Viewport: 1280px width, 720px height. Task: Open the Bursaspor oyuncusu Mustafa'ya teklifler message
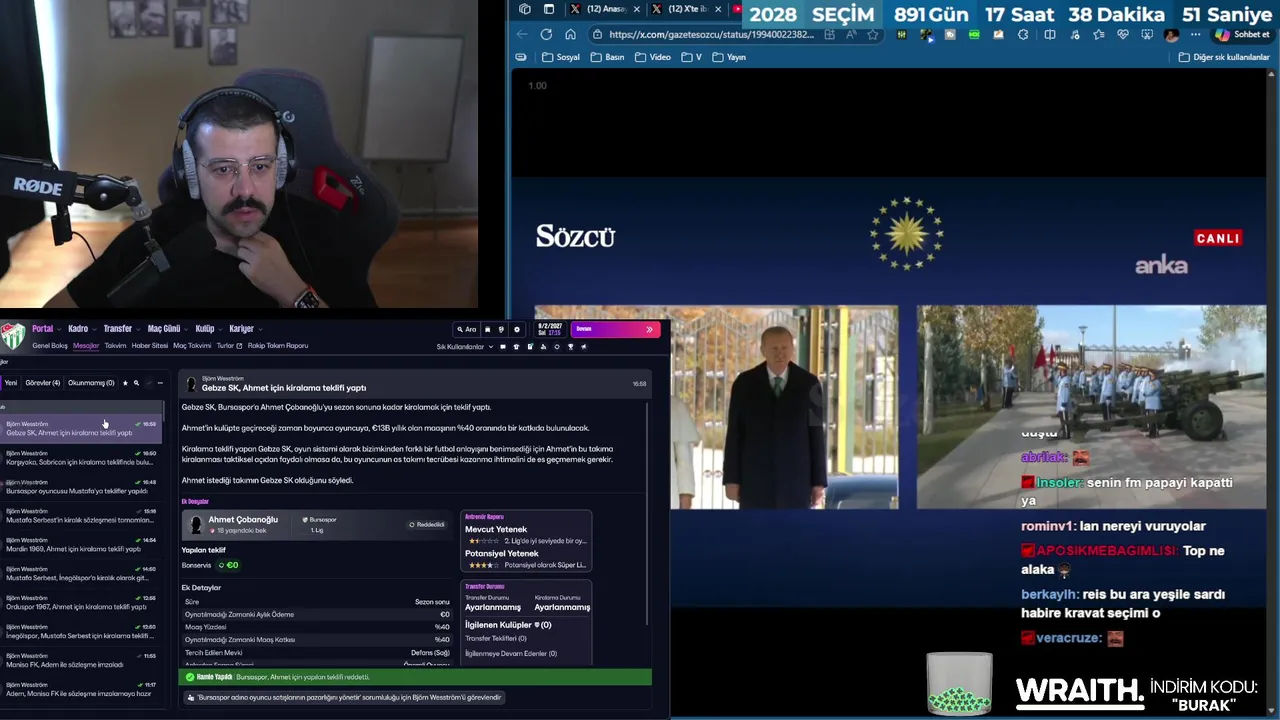[80, 487]
